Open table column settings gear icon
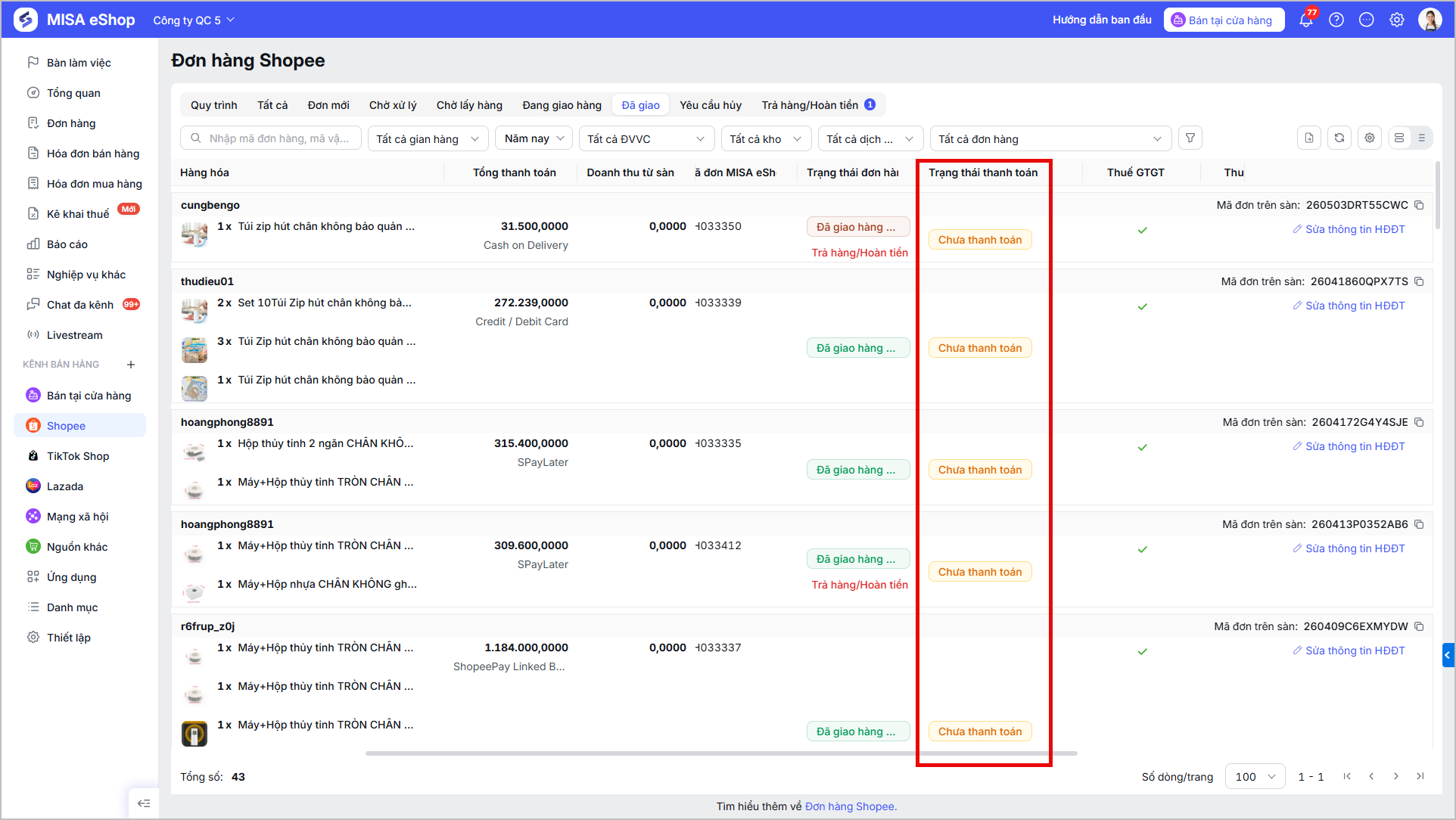The width and height of the screenshot is (1456, 820). click(1370, 138)
